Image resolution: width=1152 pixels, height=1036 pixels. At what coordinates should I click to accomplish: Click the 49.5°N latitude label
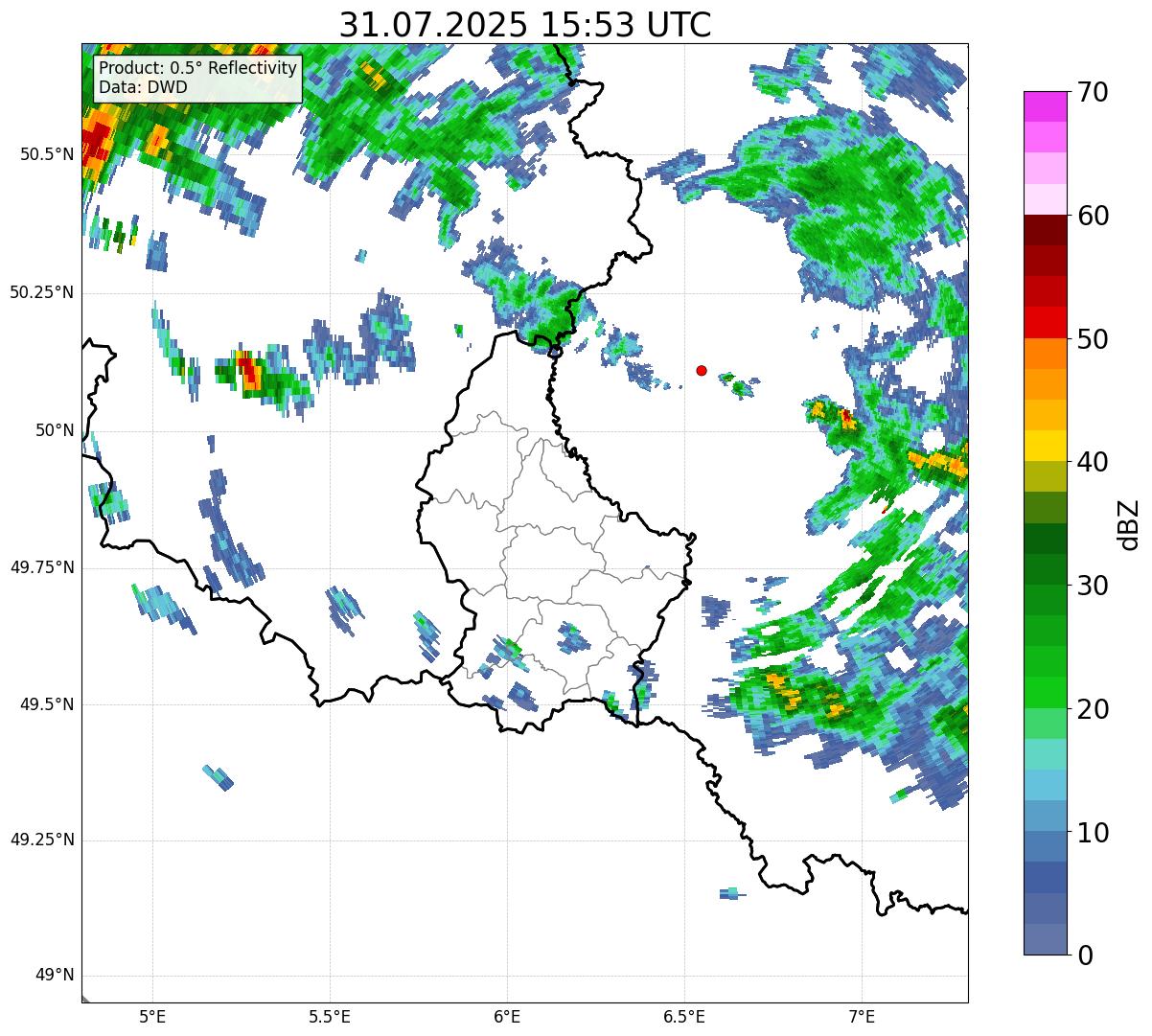pyautogui.click(x=47, y=704)
